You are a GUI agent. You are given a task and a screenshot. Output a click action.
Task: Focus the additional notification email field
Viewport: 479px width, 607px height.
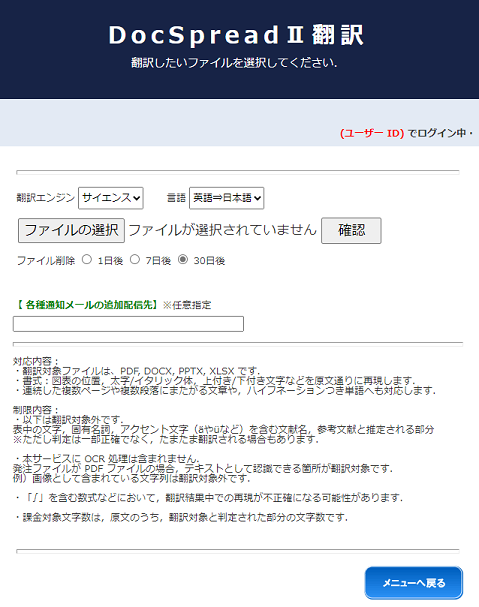(128, 324)
